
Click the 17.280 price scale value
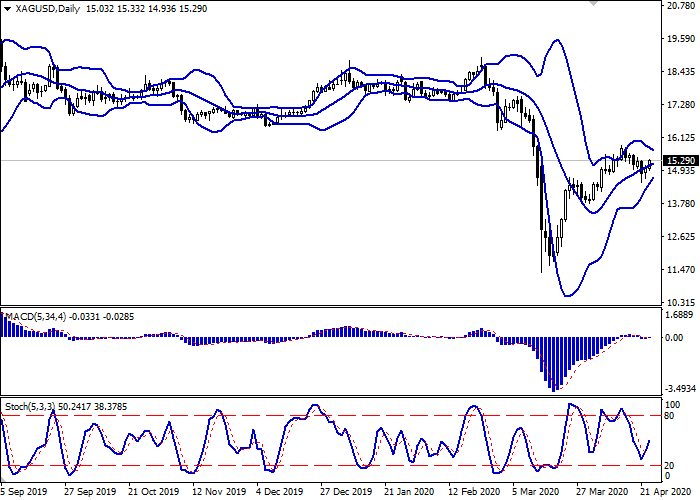click(680, 105)
